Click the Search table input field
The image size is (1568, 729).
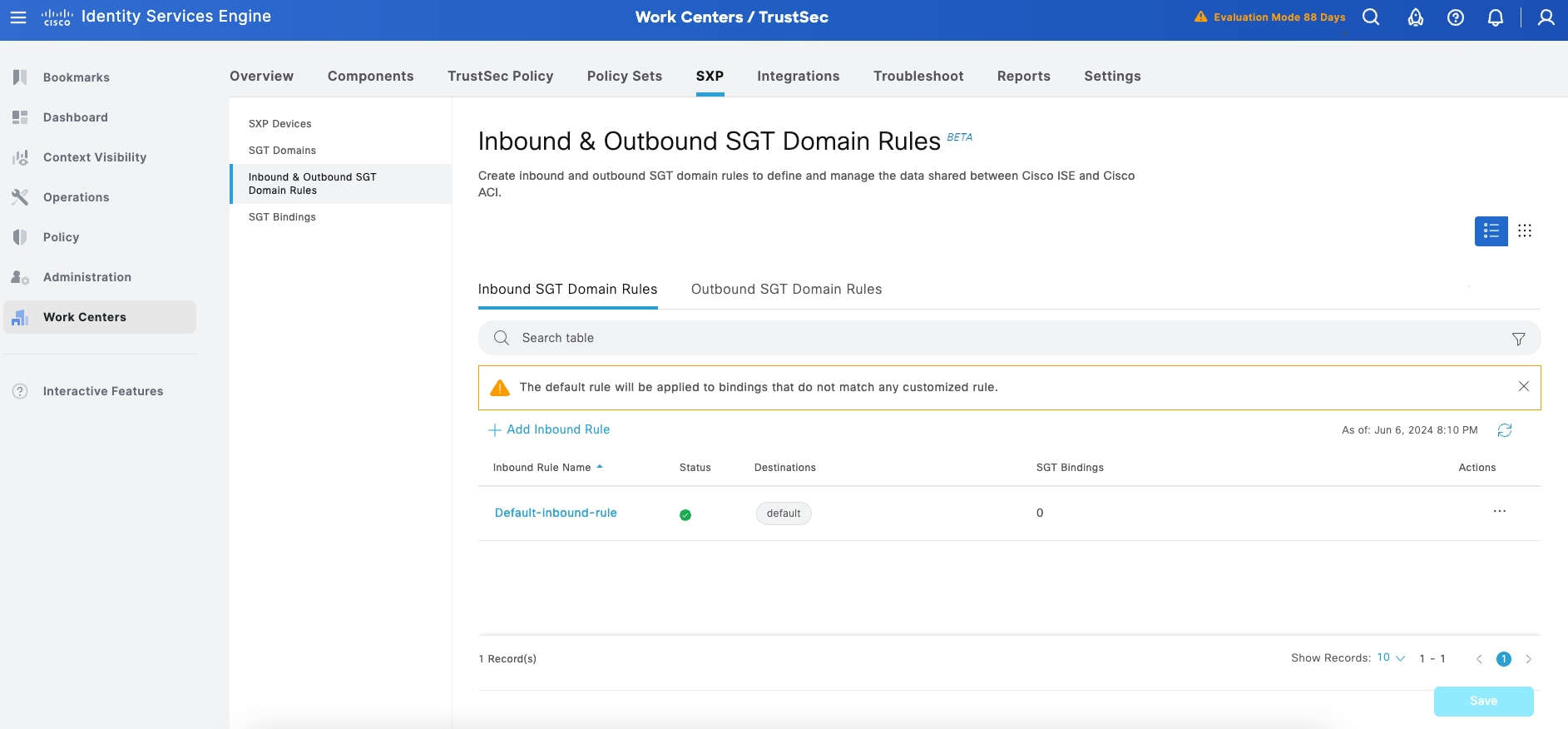998,338
